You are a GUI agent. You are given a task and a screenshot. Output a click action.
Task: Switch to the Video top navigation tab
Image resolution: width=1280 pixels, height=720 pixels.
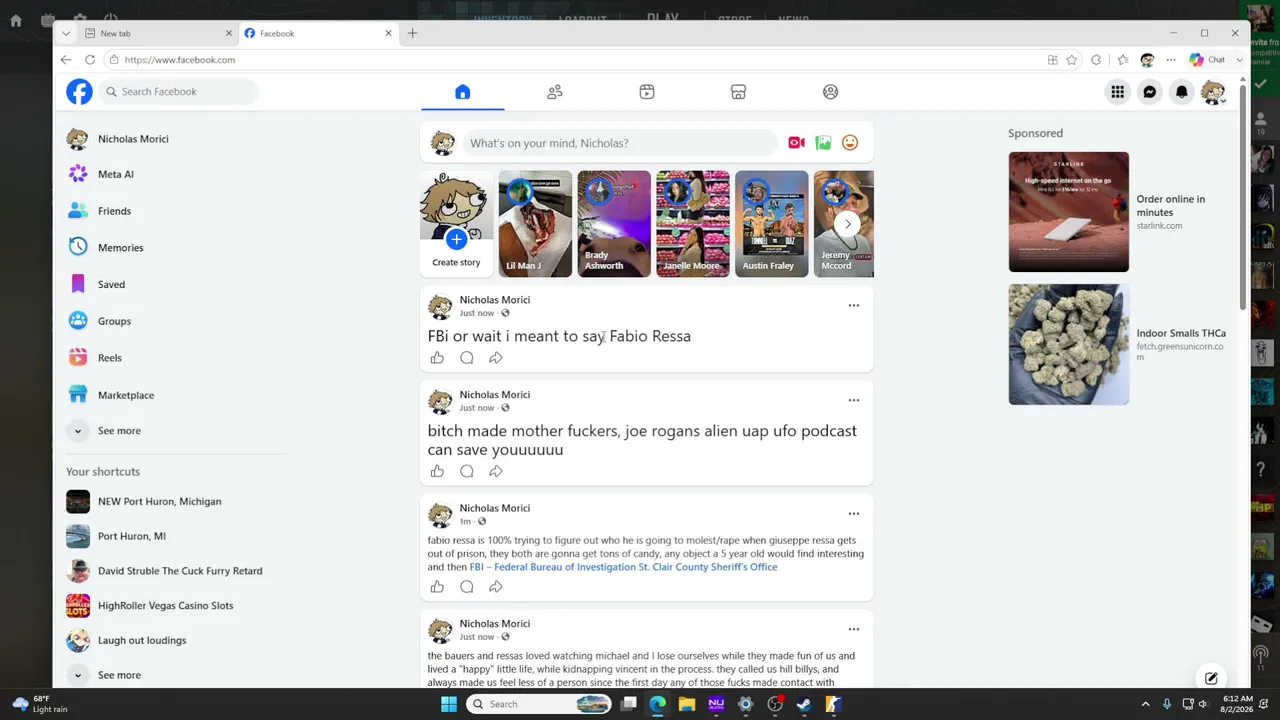pyautogui.click(x=647, y=92)
